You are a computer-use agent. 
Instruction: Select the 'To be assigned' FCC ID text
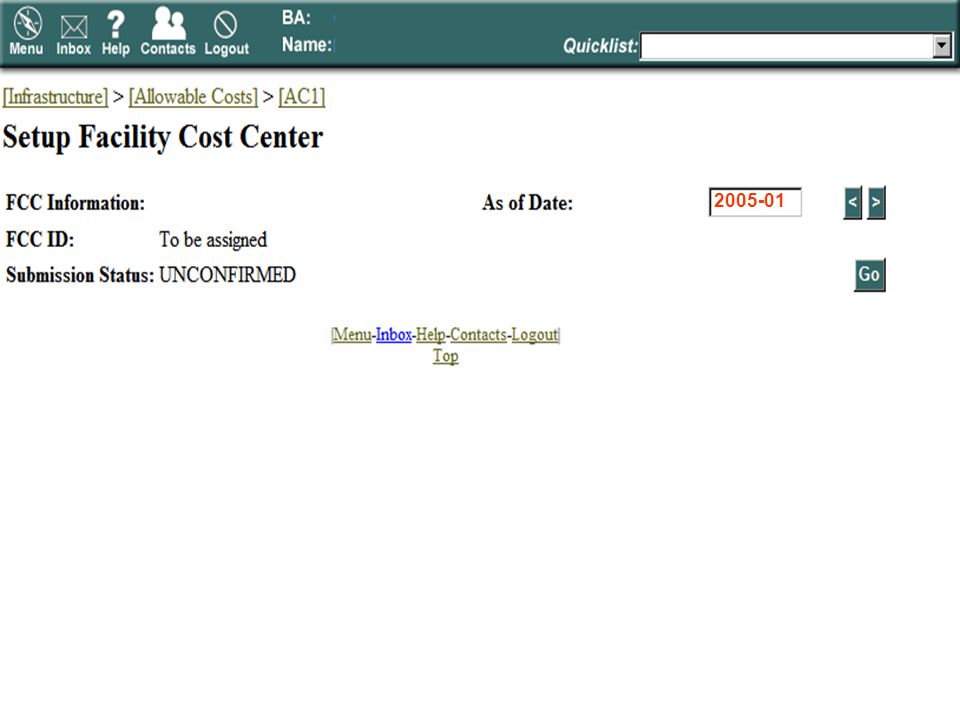coord(213,239)
